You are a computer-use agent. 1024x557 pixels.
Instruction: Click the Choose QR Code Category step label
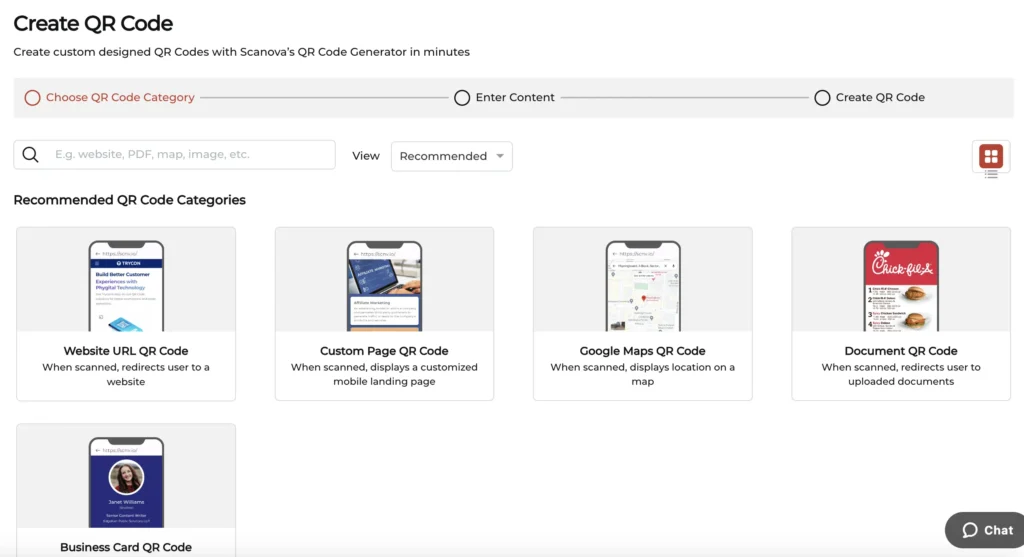(120, 97)
